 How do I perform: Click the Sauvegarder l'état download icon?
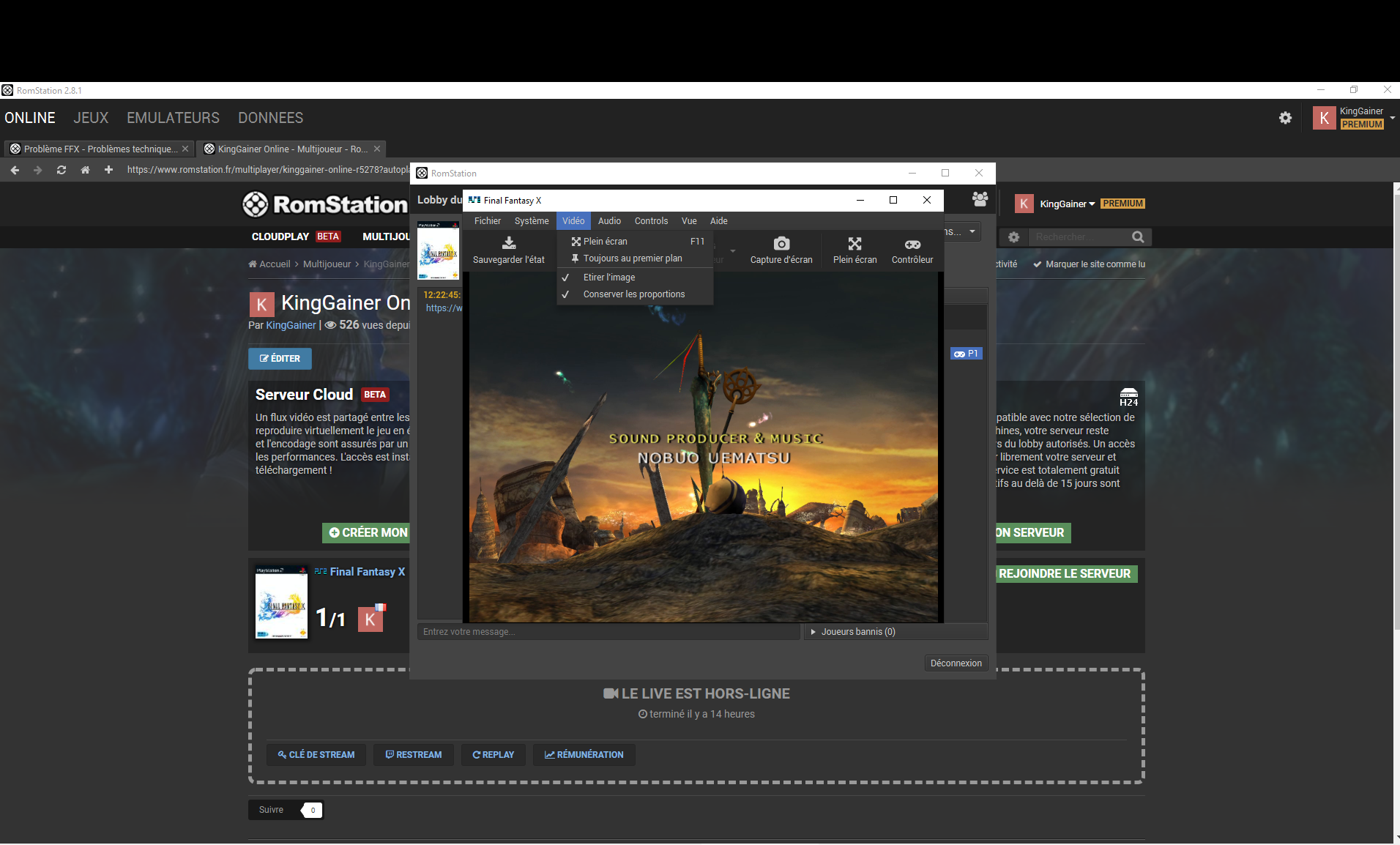click(x=509, y=243)
